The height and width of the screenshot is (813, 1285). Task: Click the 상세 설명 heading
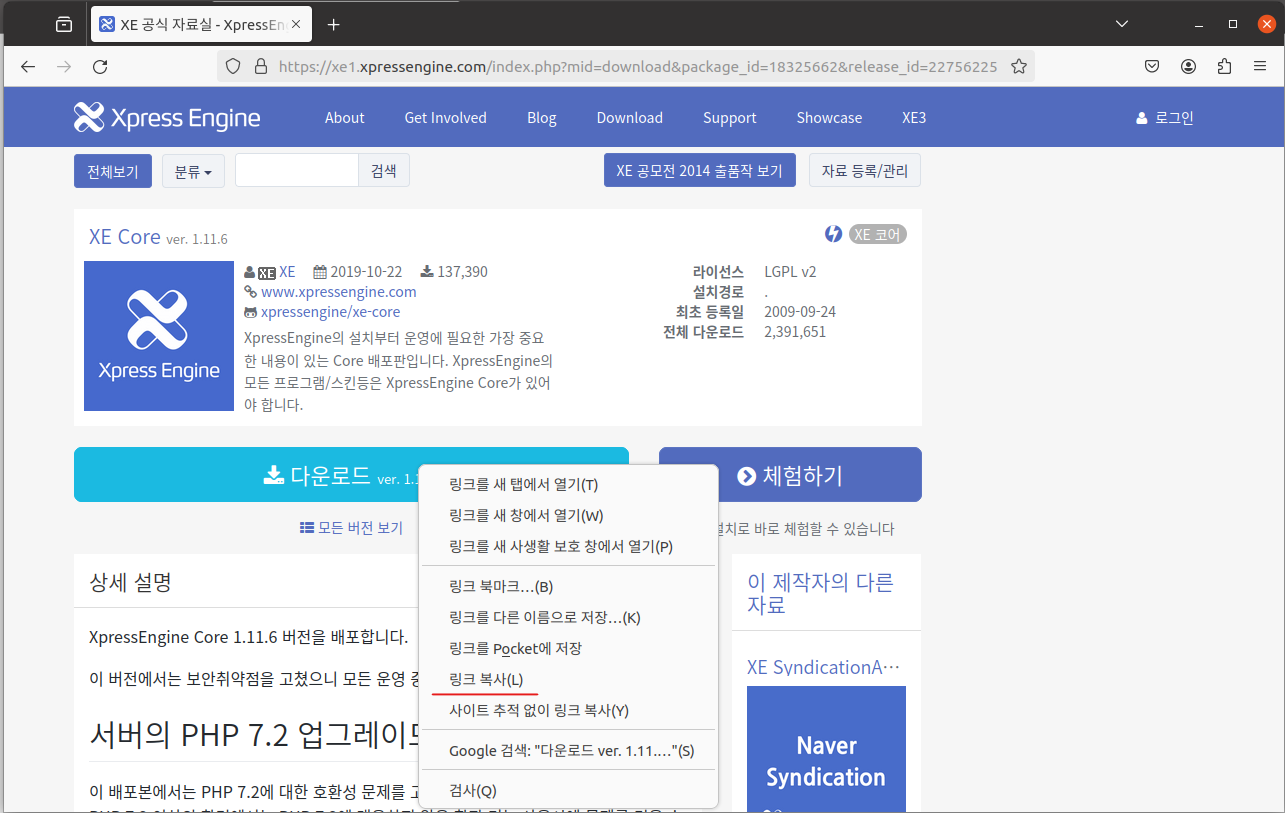click(130, 582)
